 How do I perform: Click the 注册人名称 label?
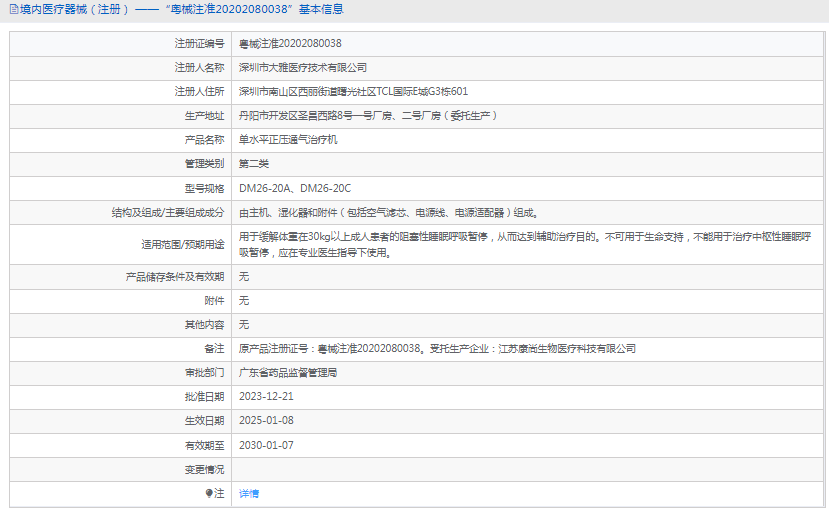199,68
